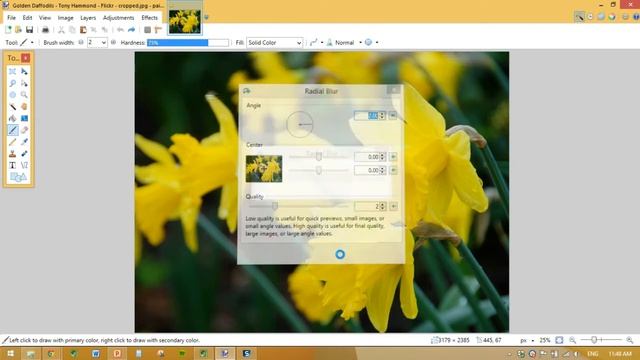The image size is (640, 360).
Task: Toggle the Layers window button
Action: click(601, 17)
